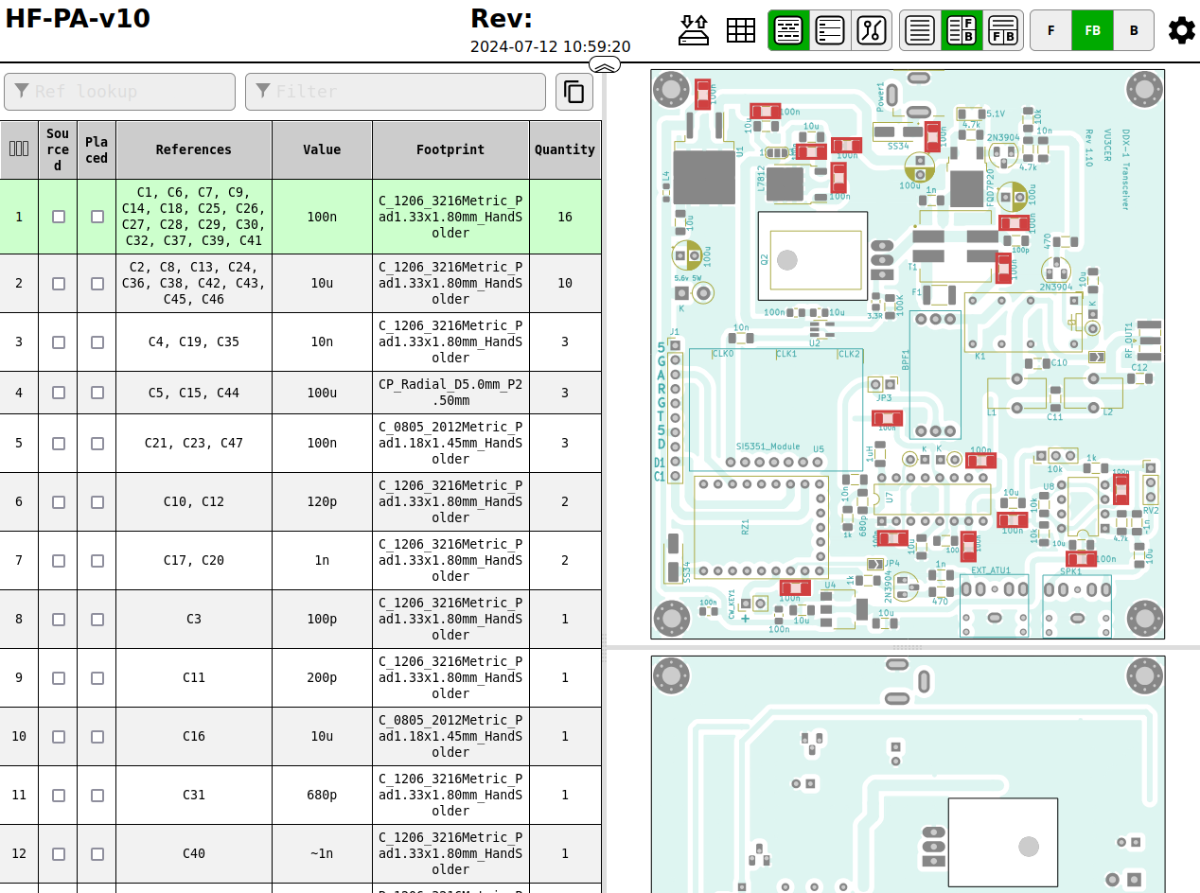Select the 'C10, C12' references cell

click(194, 502)
